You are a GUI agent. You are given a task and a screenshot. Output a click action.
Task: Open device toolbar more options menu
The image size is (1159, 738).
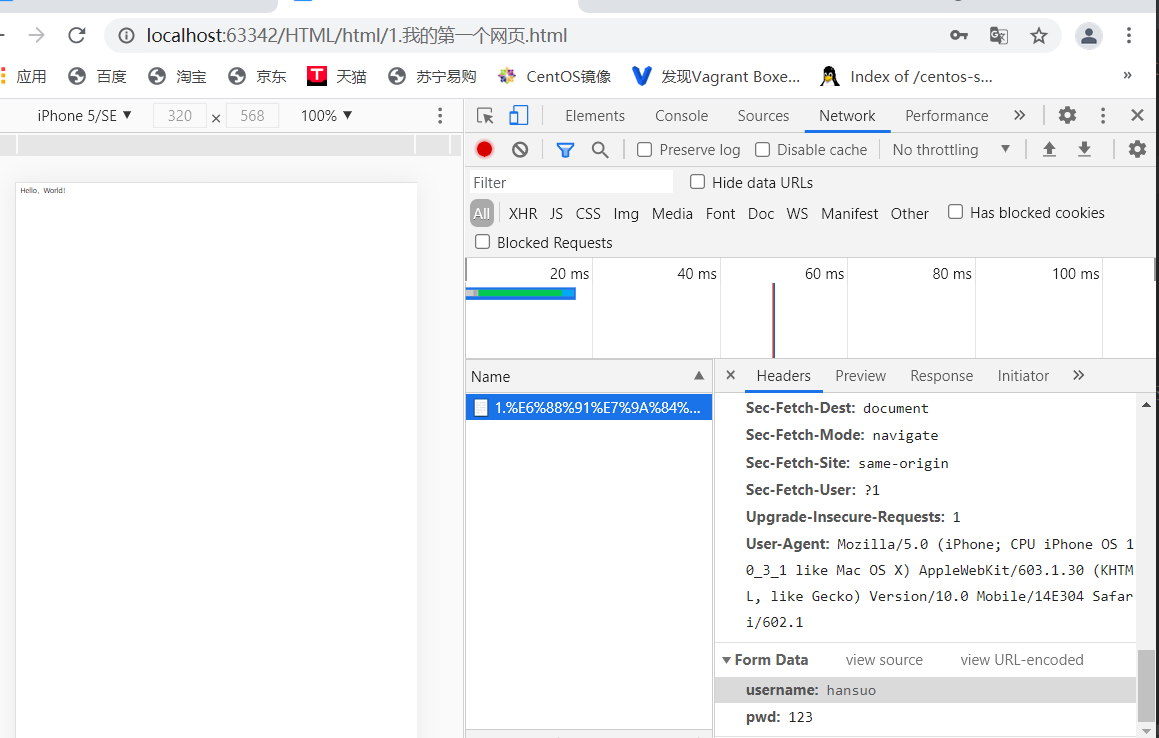(x=440, y=115)
